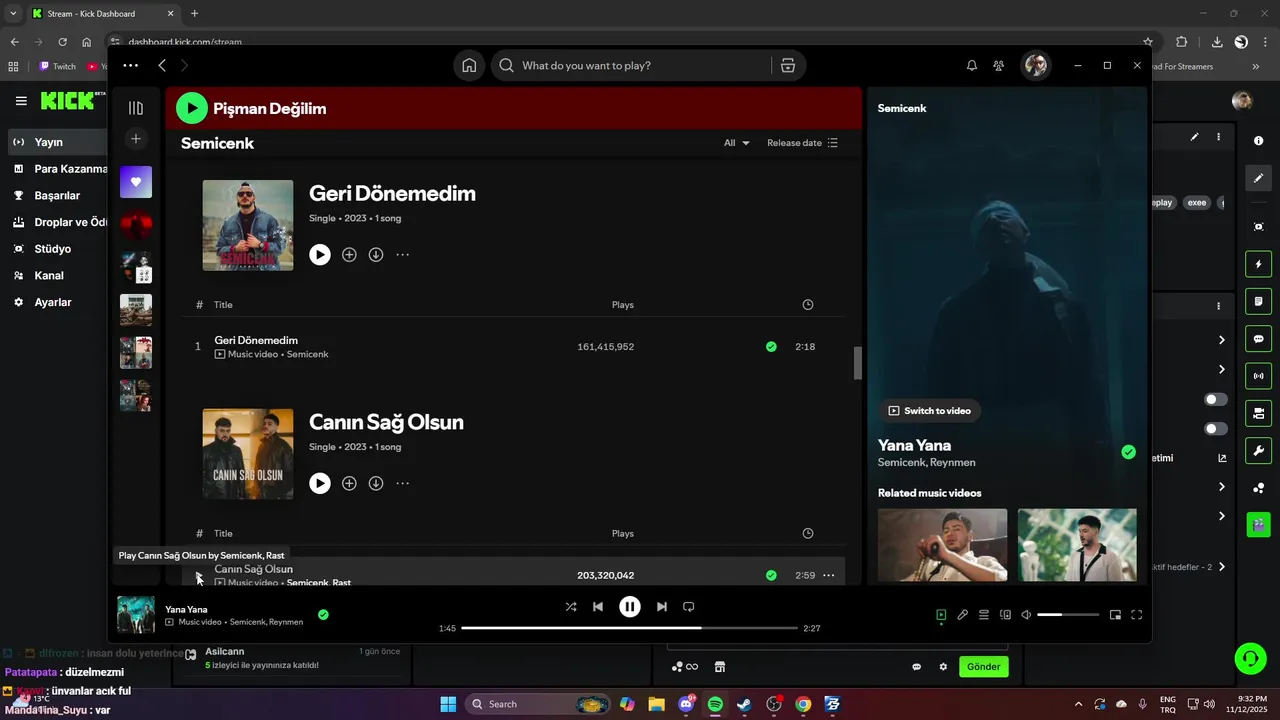Open the play queue
Image resolution: width=1280 pixels, height=720 pixels.
click(984, 615)
